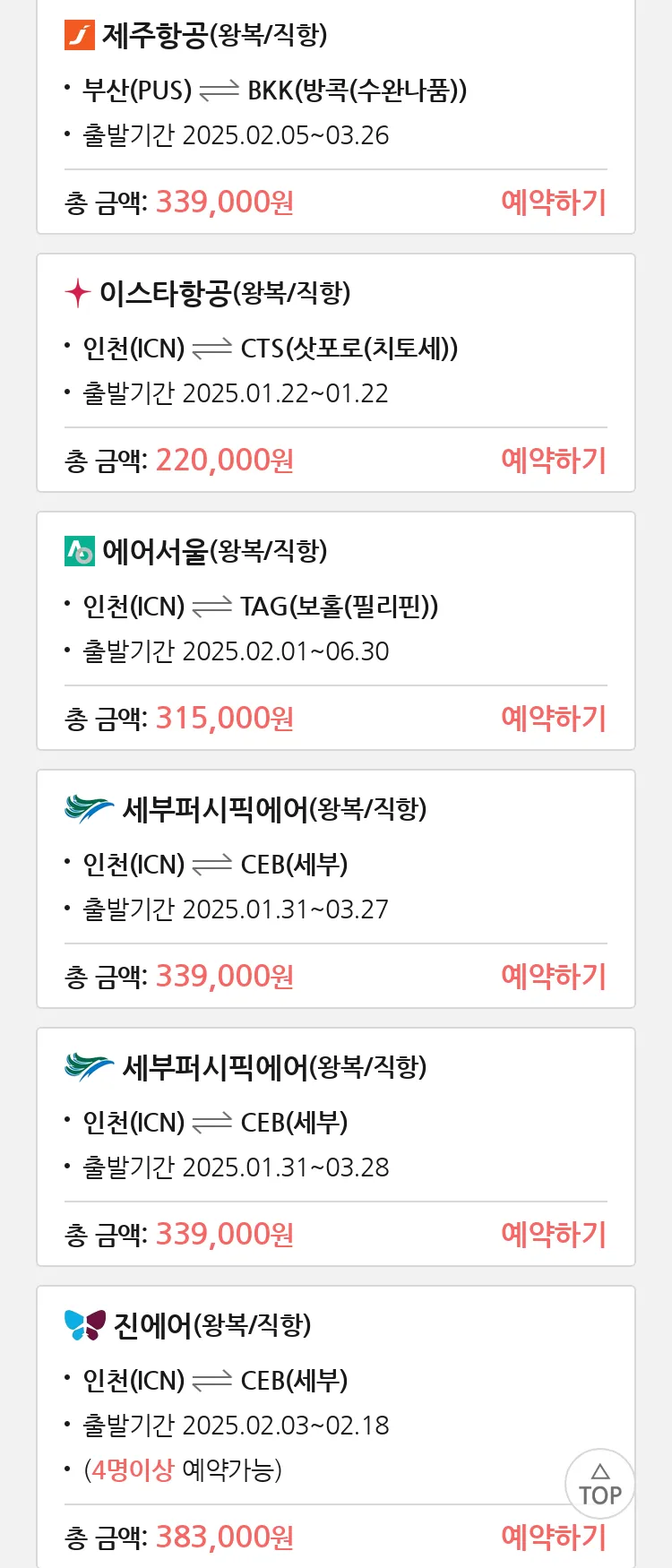Click 예약하기 for 이스타항공 Sapporo fare
Viewport: 672px width, 1568px height.
(x=554, y=461)
